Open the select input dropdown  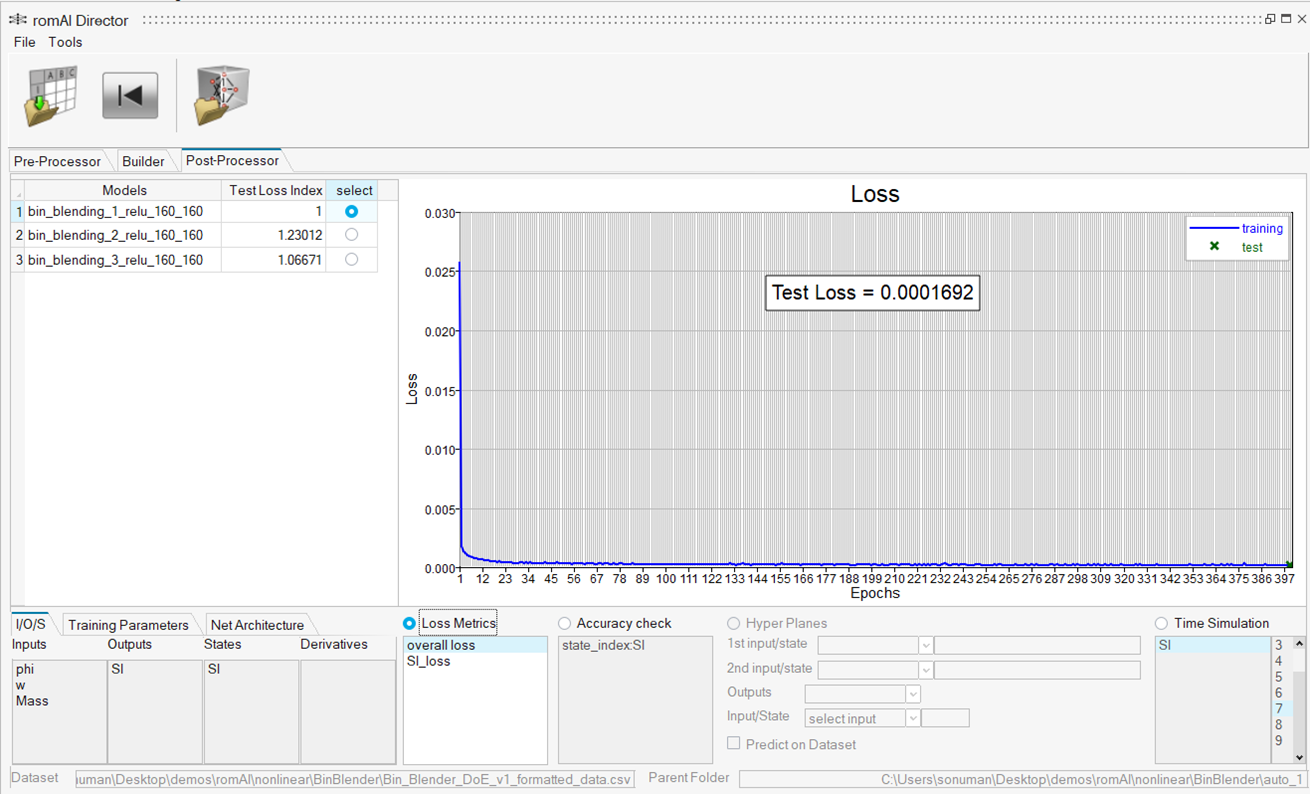tap(912, 718)
